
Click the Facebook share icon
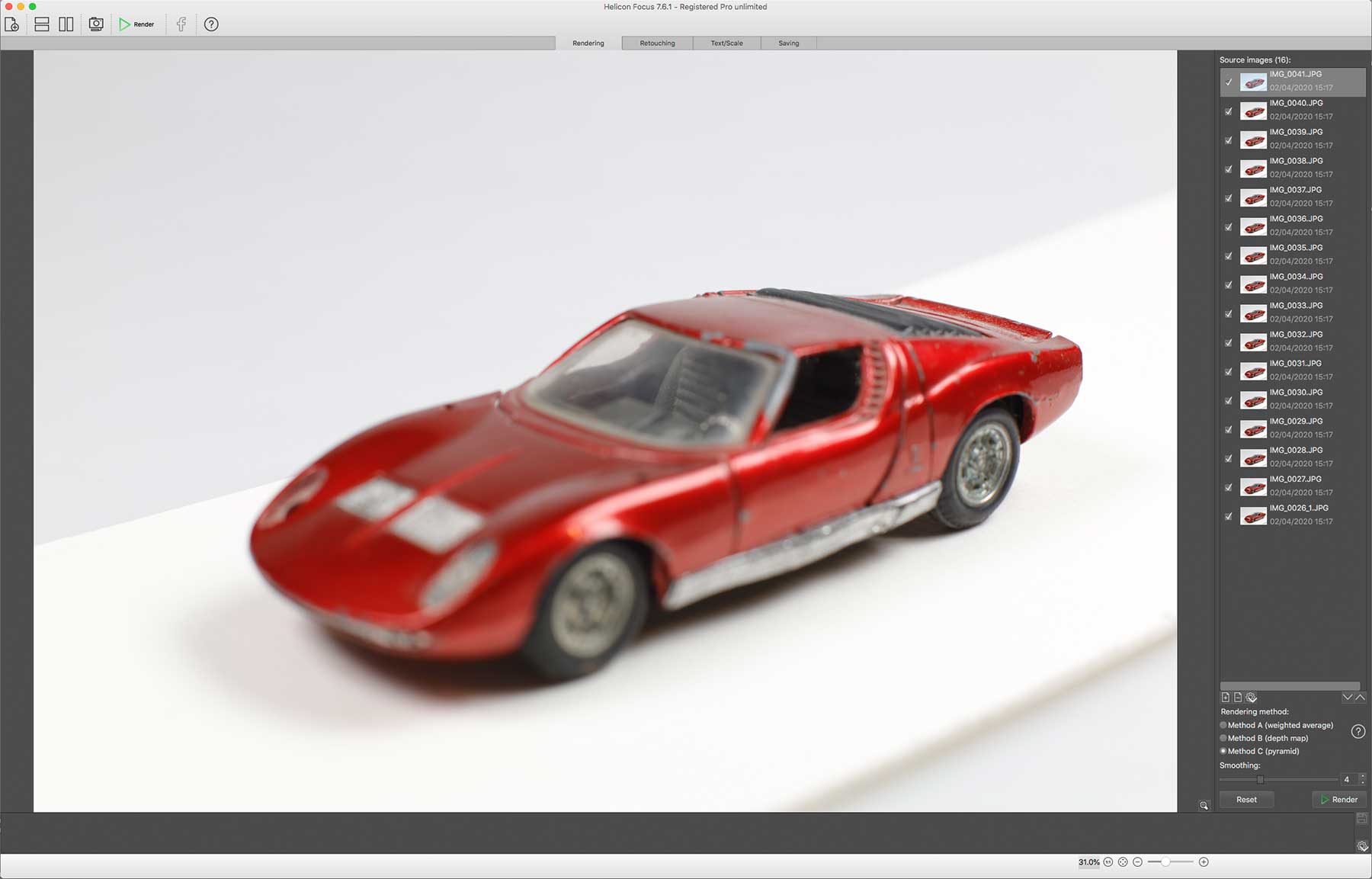(x=181, y=24)
